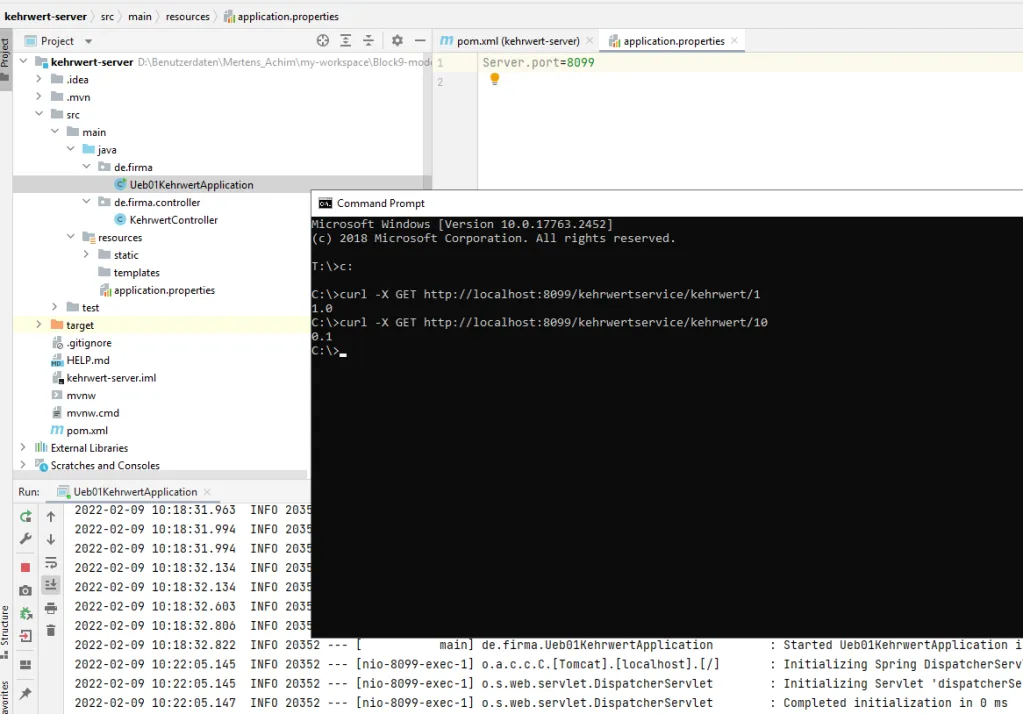Screen dimensions: 1023x714
Task: Click Server.port=8099 line in editor
Action: point(538,63)
